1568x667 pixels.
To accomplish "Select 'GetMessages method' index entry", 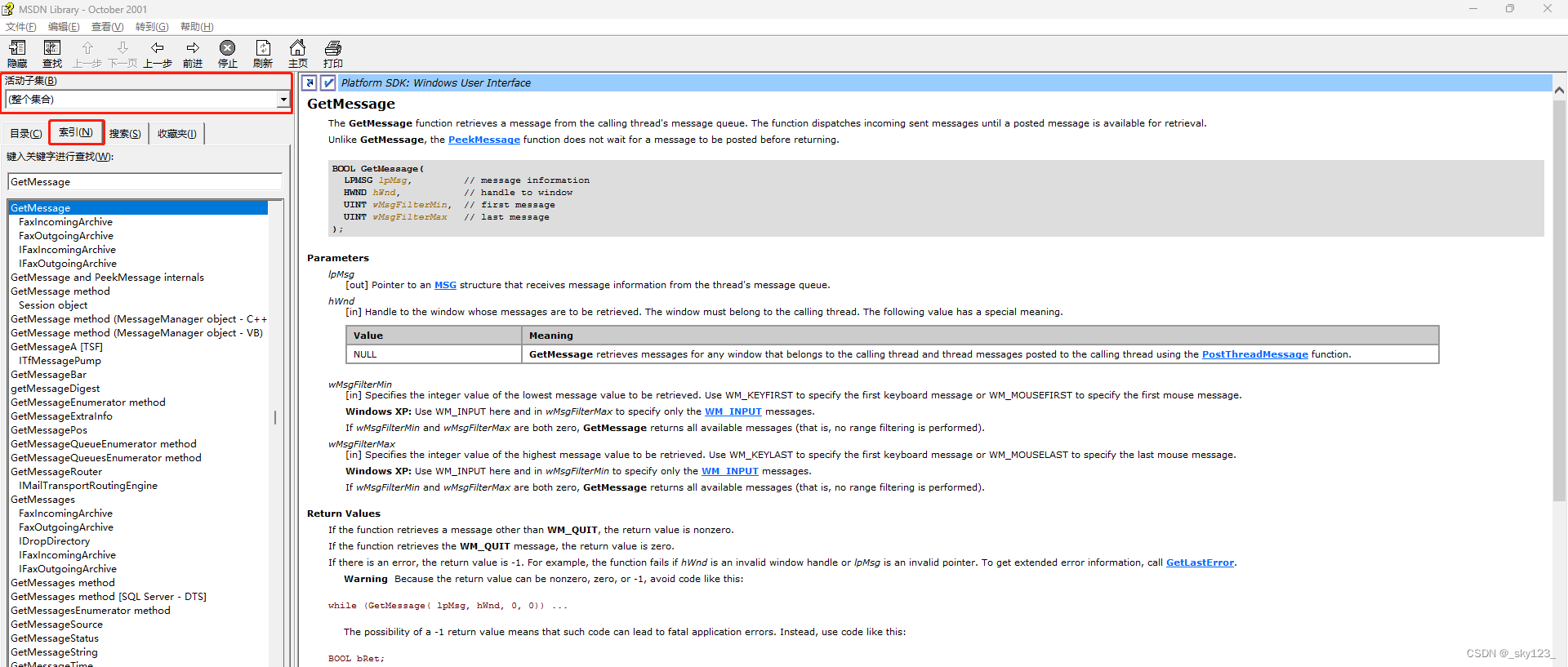I will coord(62,583).
